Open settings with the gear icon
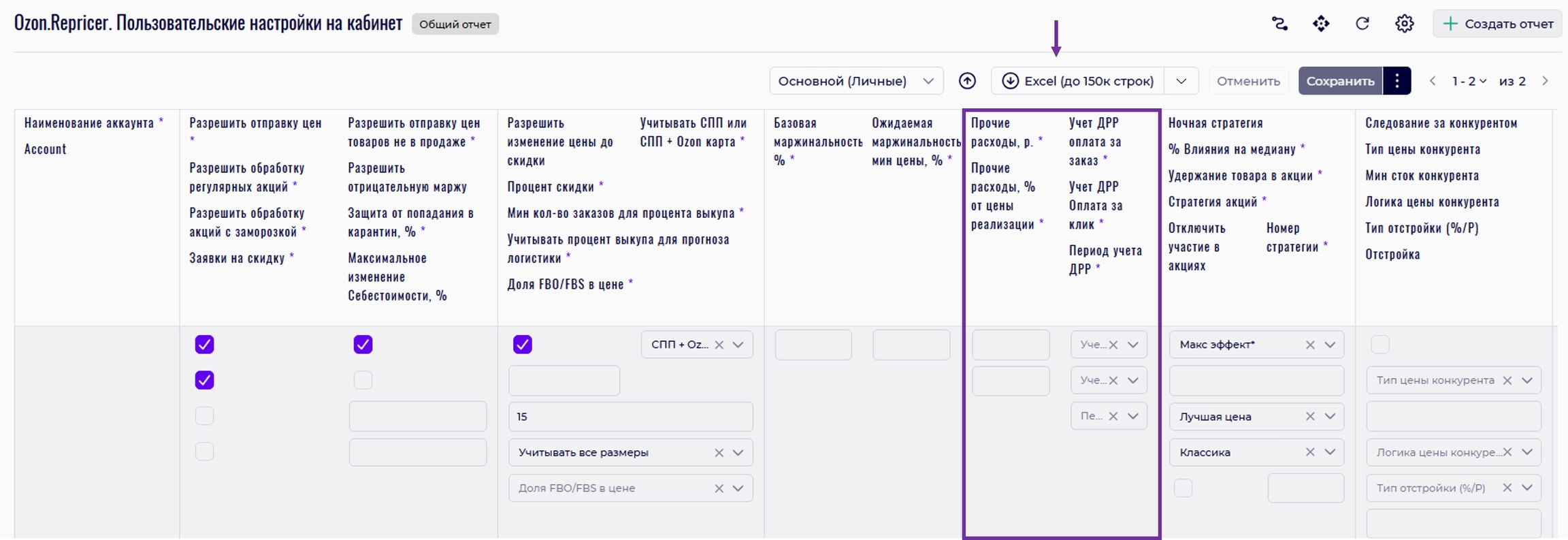The width and height of the screenshot is (1568, 540). tap(1404, 24)
